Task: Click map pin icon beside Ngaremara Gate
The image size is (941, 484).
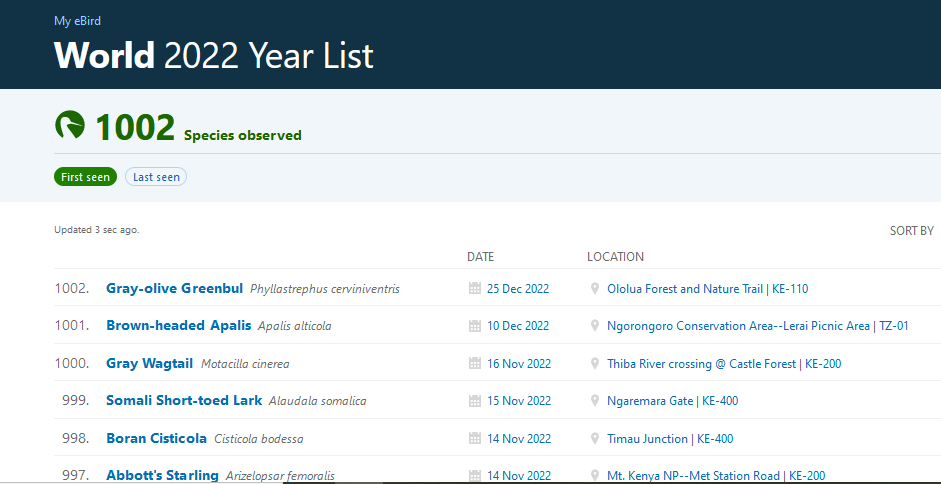Action: click(x=595, y=401)
